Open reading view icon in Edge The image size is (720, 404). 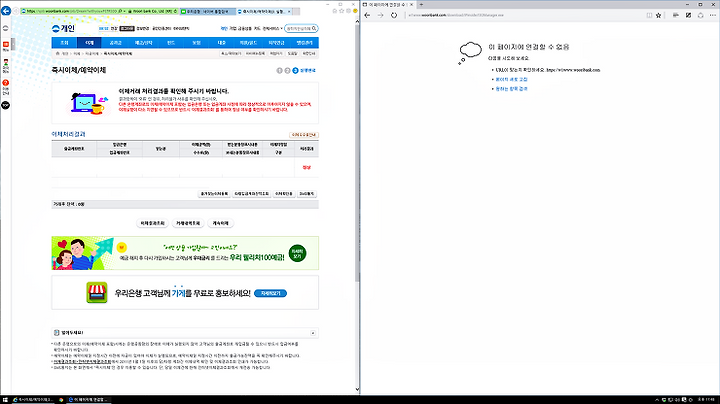(649, 15)
